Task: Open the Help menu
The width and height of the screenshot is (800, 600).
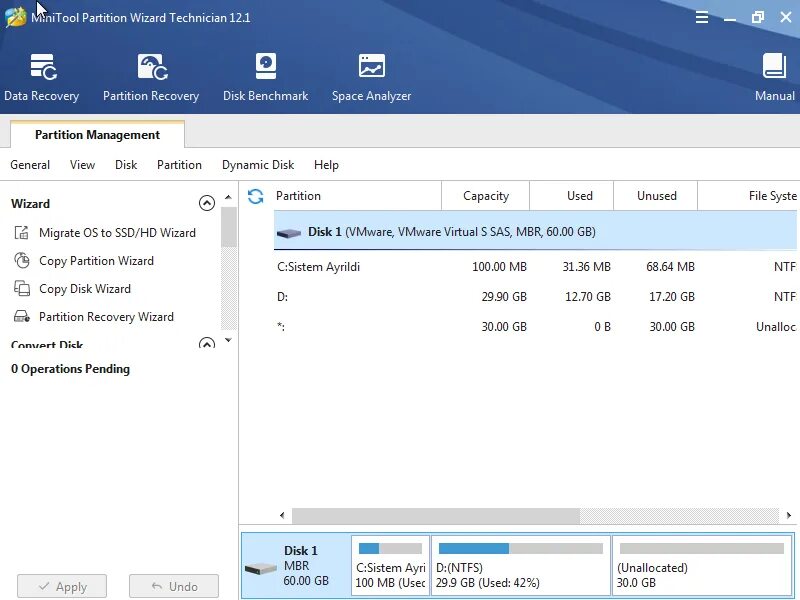Action: 327,165
